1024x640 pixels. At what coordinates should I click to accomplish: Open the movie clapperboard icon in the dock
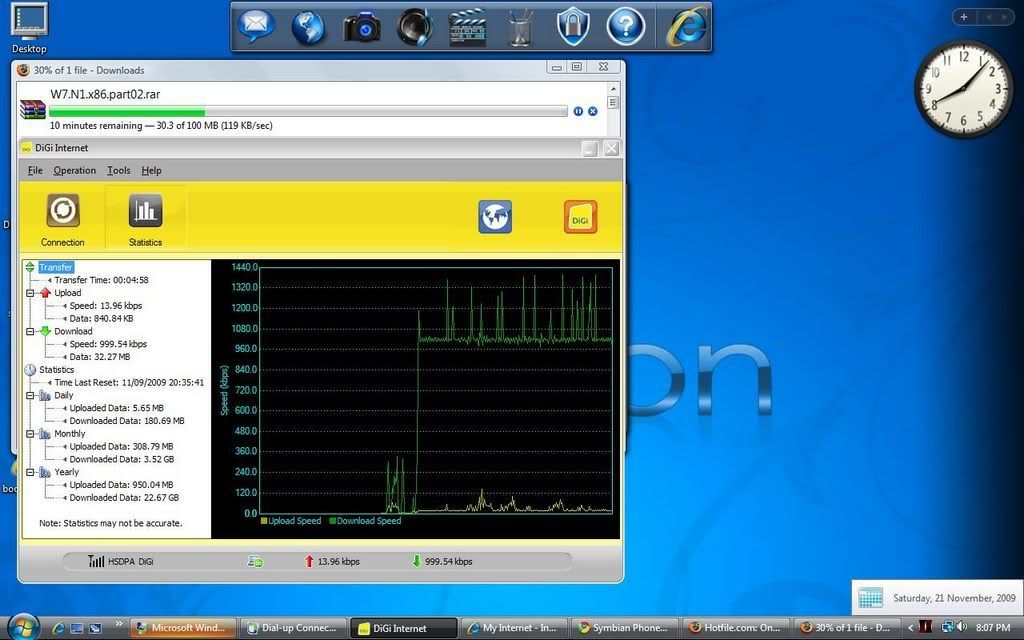468,27
